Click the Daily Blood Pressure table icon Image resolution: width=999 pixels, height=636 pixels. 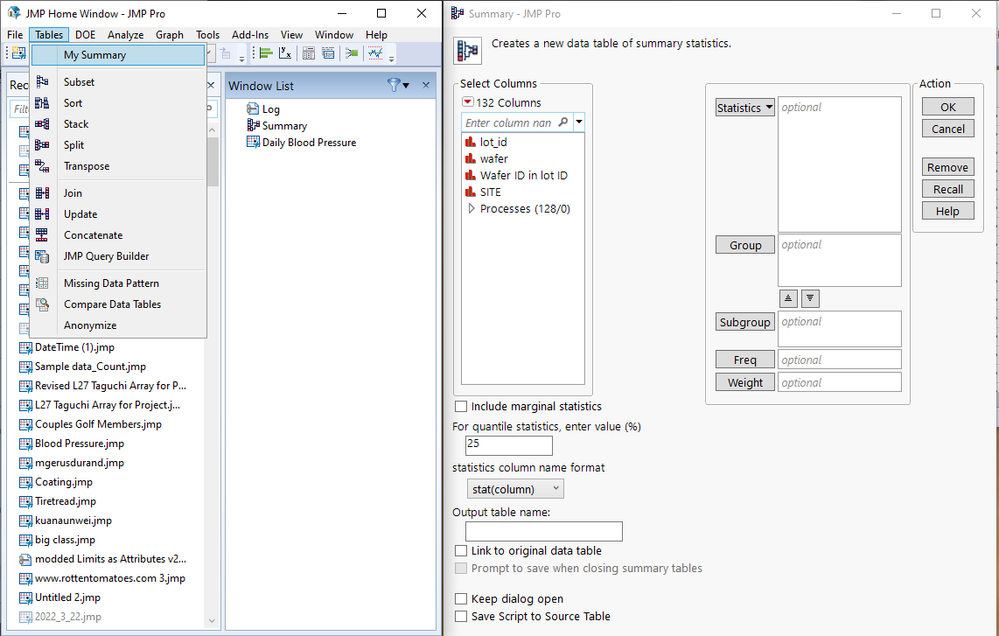click(x=253, y=142)
